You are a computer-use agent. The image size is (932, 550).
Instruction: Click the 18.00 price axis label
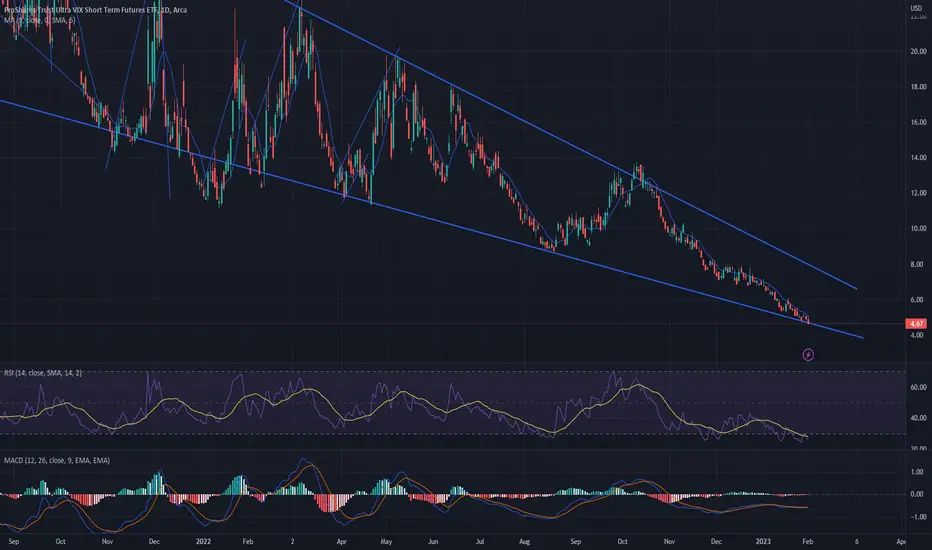click(918, 87)
